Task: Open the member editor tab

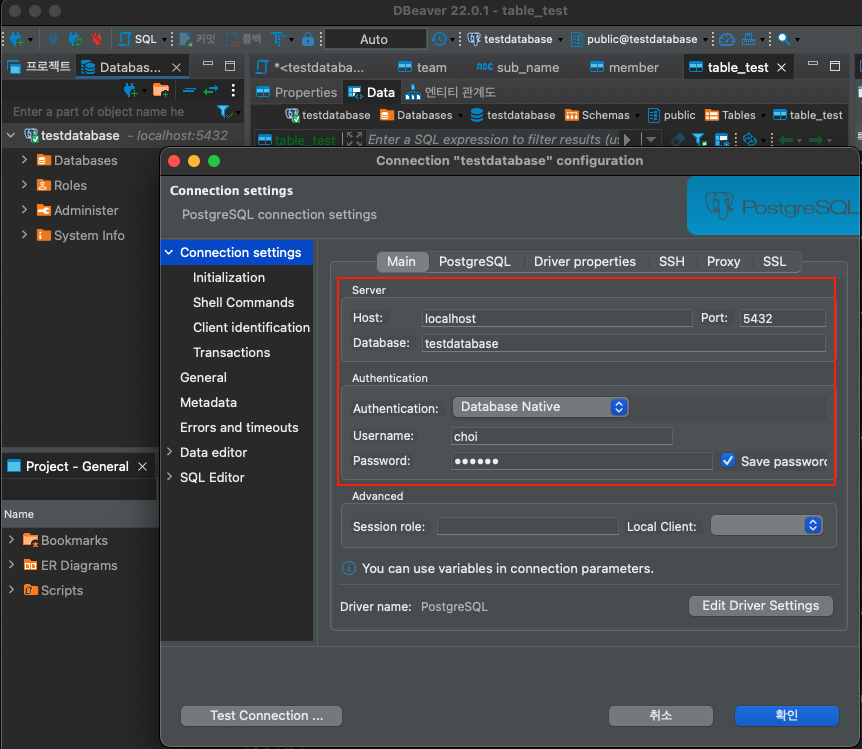Action: (625, 67)
